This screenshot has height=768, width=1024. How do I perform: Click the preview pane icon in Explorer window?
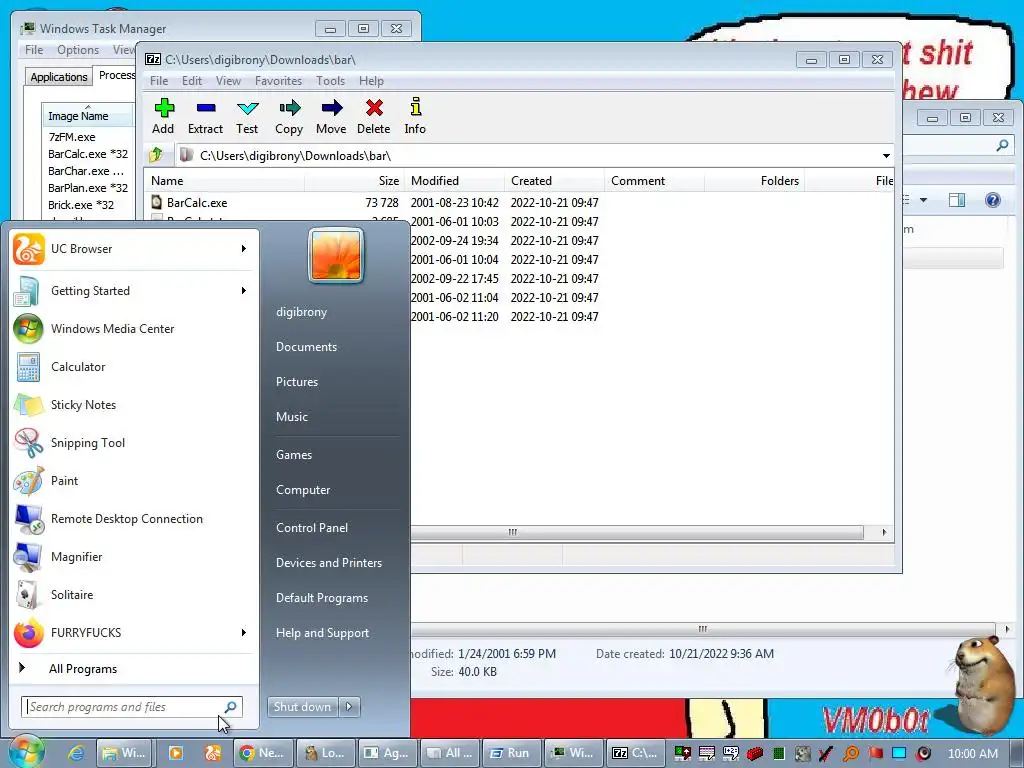(x=957, y=200)
